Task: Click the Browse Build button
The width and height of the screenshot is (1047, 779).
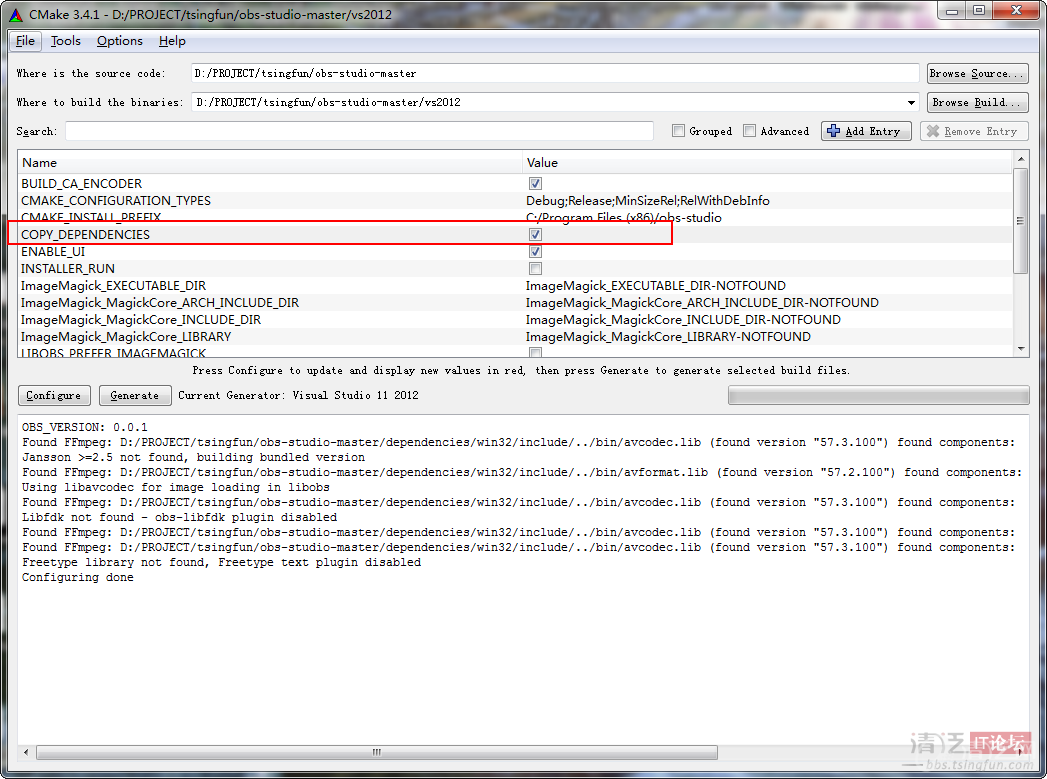Action: click(977, 102)
